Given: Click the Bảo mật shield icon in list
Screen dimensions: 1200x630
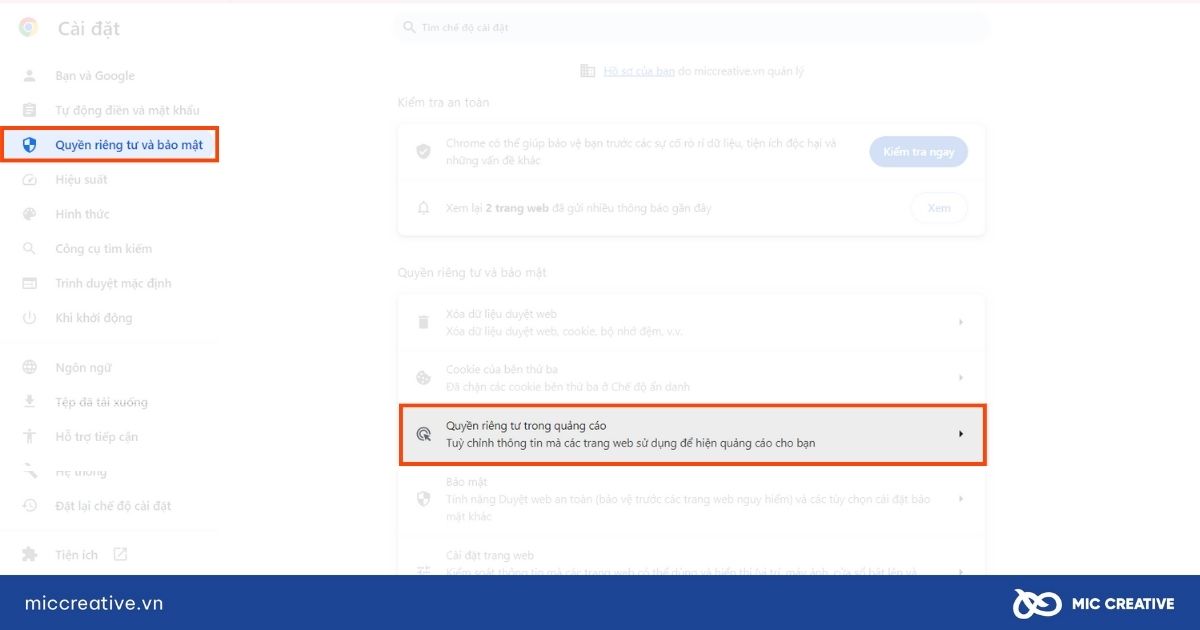Looking at the screenshot, I should click(424, 498).
